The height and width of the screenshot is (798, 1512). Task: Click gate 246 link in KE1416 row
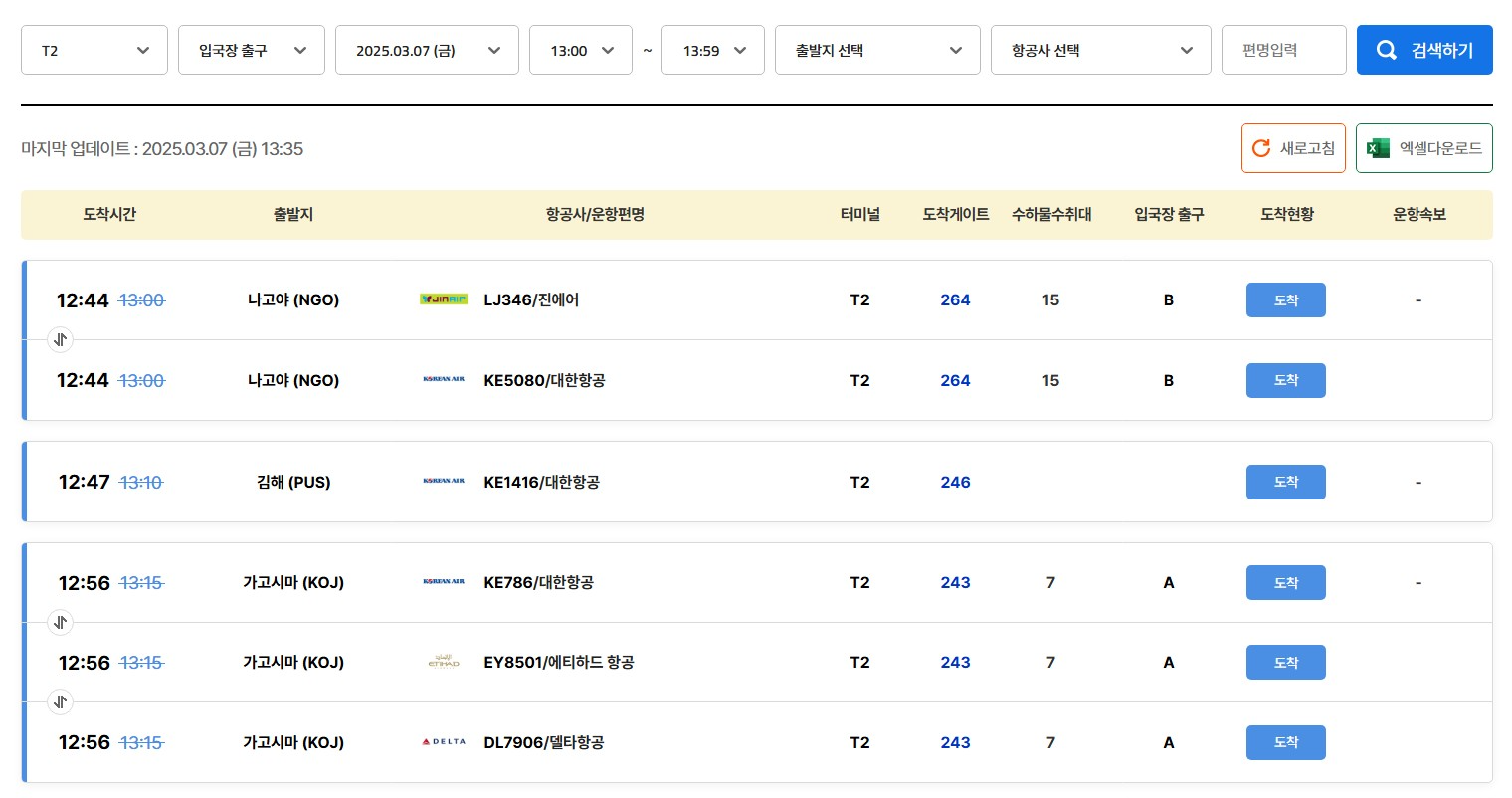pyautogui.click(x=955, y=482)
